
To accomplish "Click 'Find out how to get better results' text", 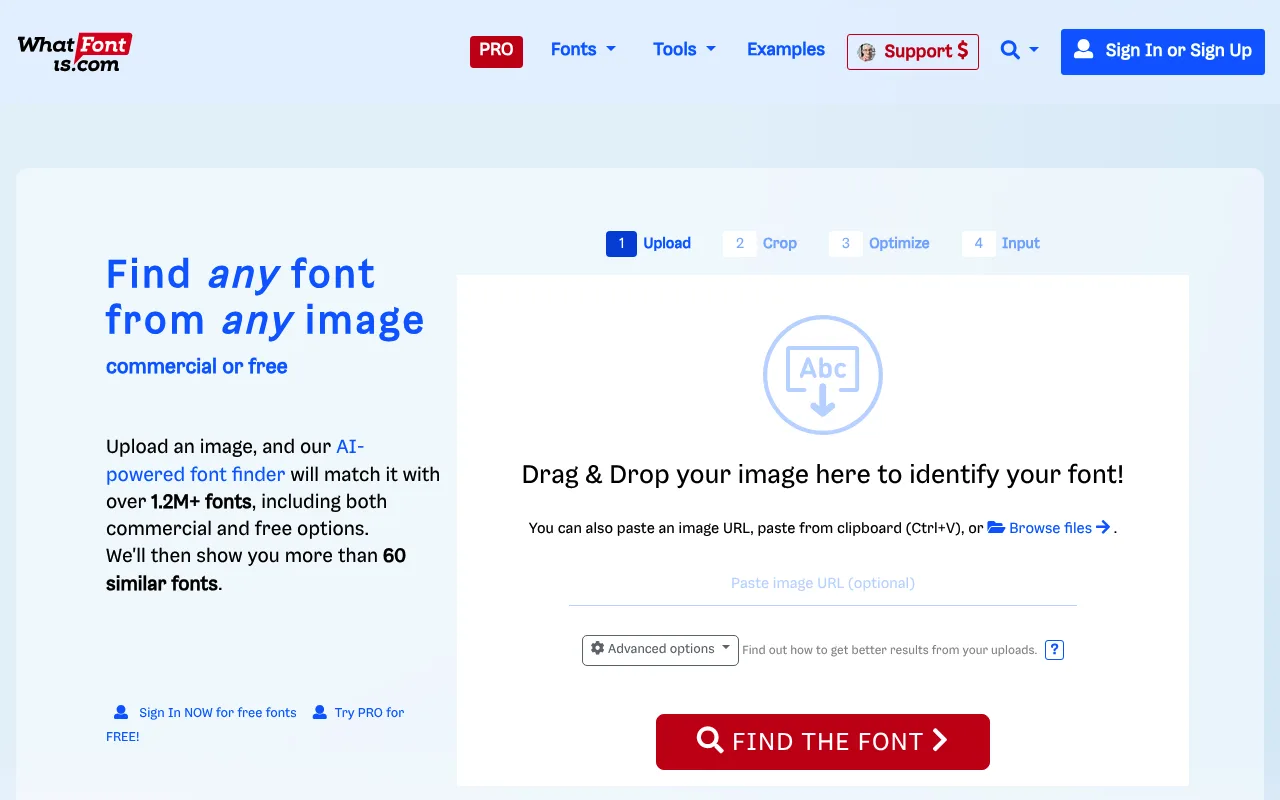I will [890, 650].
